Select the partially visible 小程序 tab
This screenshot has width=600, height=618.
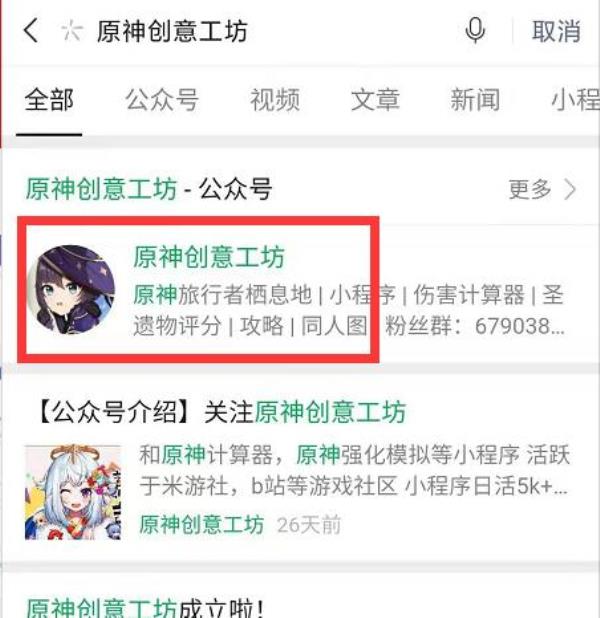click(575, 100)
